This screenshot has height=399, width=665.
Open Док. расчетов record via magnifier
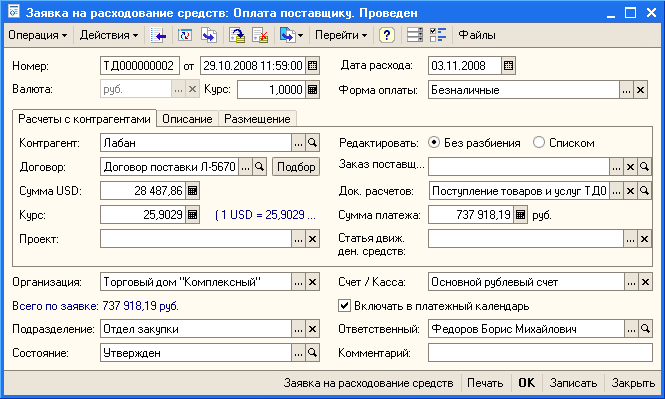coord(645,191)
